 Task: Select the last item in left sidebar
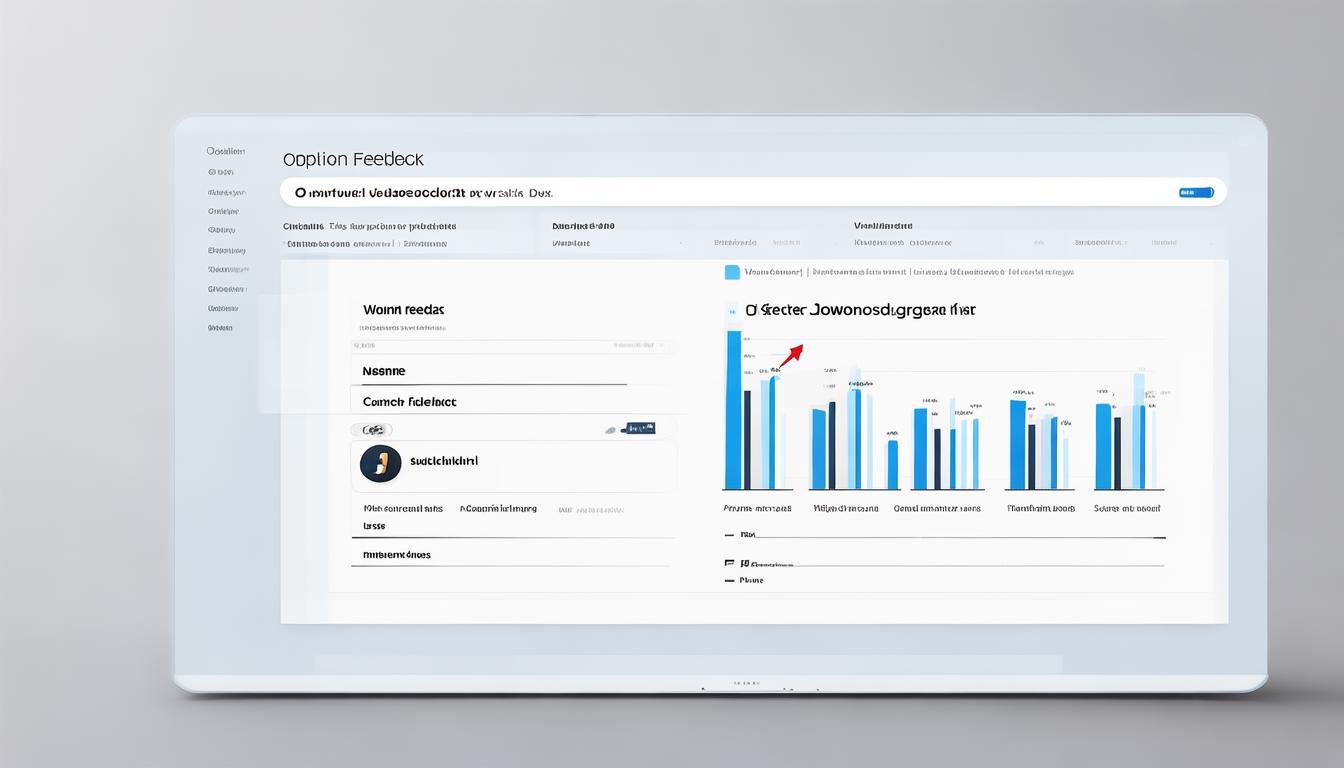click(220, 327)
